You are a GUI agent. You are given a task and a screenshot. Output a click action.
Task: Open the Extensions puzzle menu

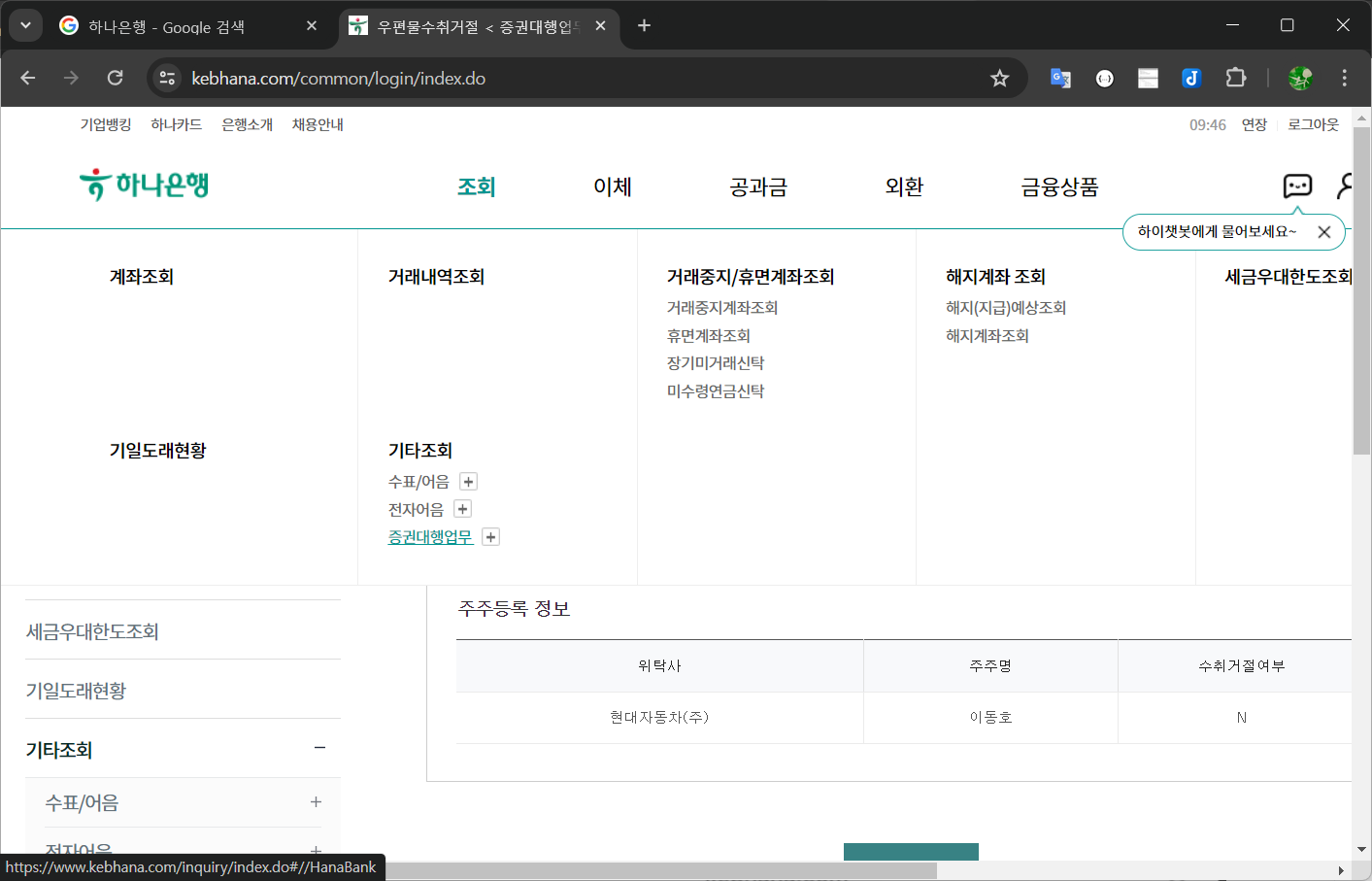1235,78
